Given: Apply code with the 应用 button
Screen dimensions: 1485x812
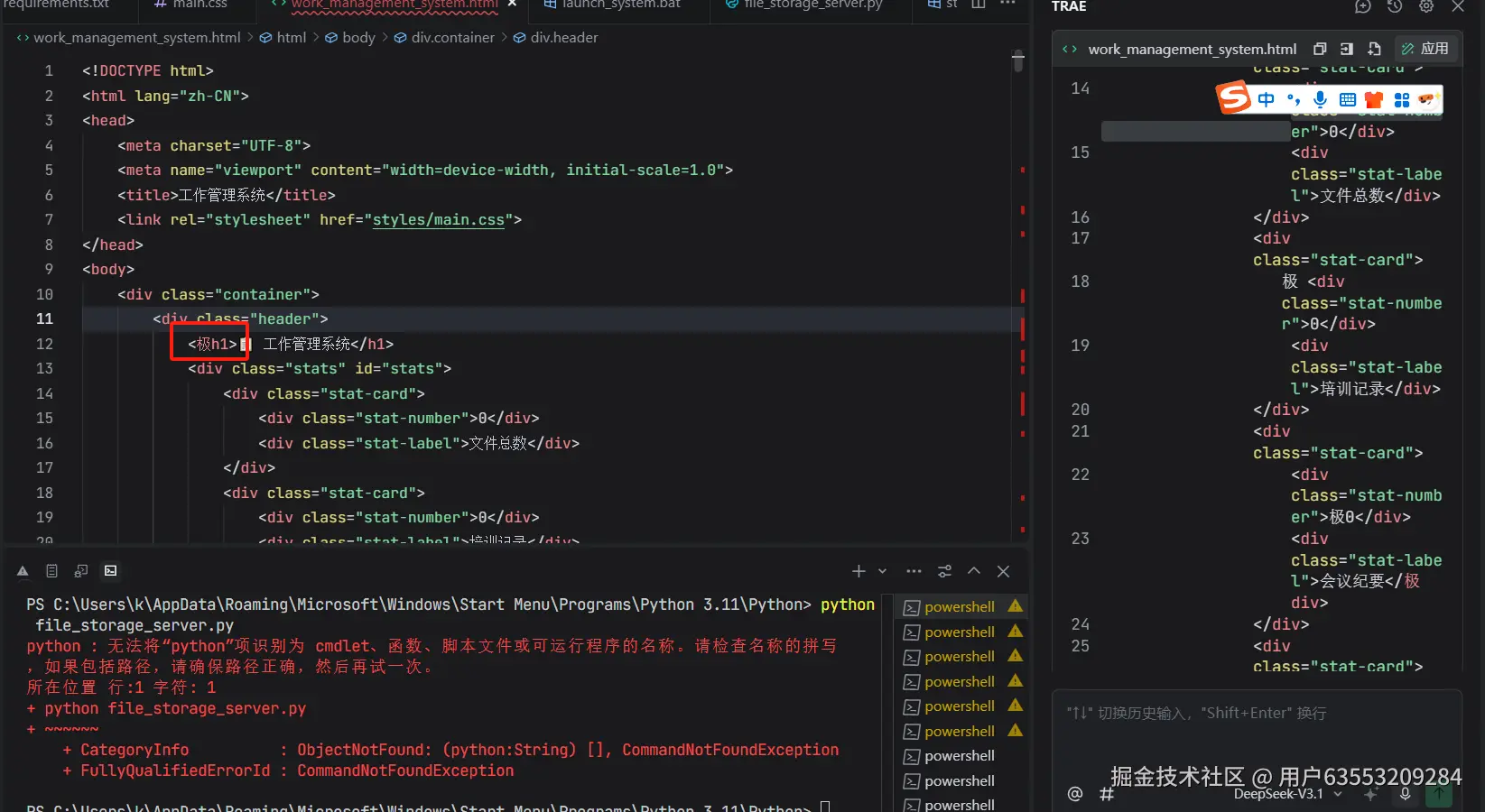Looking at the screenshot, I should pyautogui.click(x=1425, y=49).
